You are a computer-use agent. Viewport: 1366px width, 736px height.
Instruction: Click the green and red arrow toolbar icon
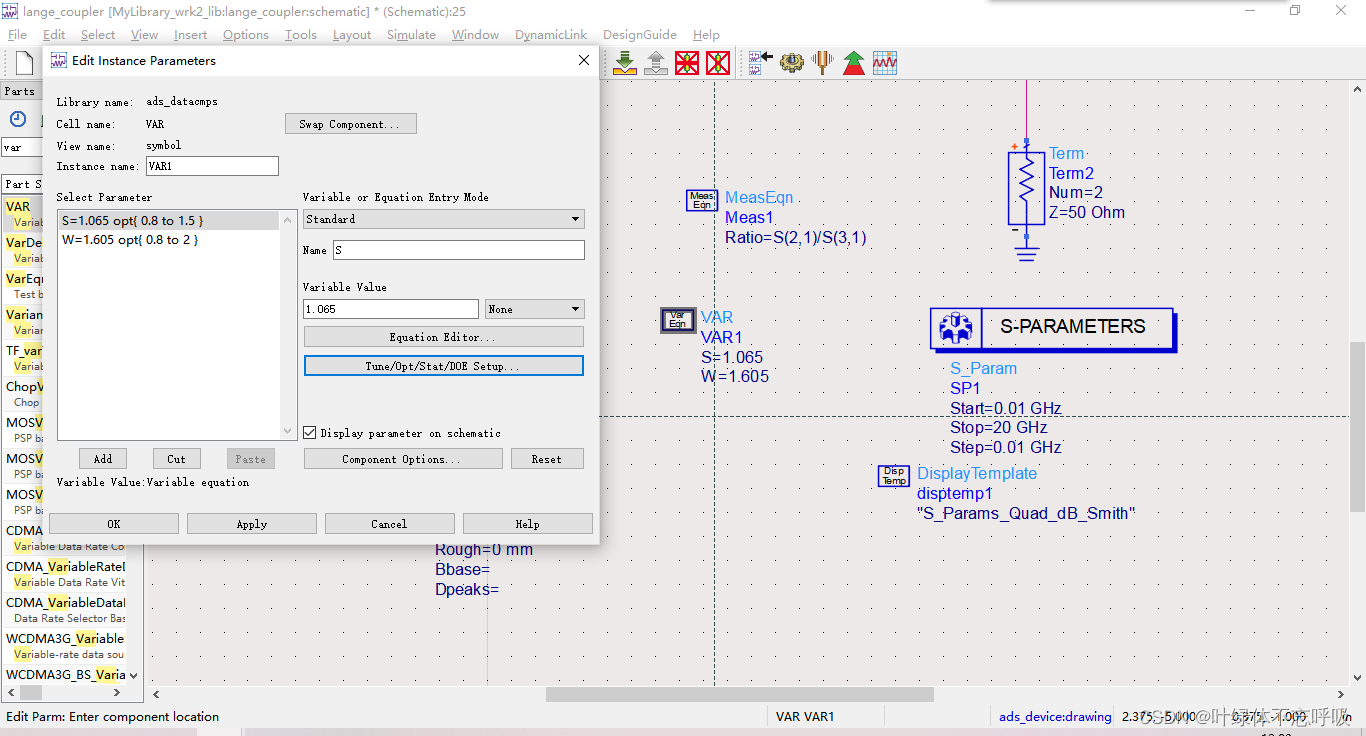853,63
